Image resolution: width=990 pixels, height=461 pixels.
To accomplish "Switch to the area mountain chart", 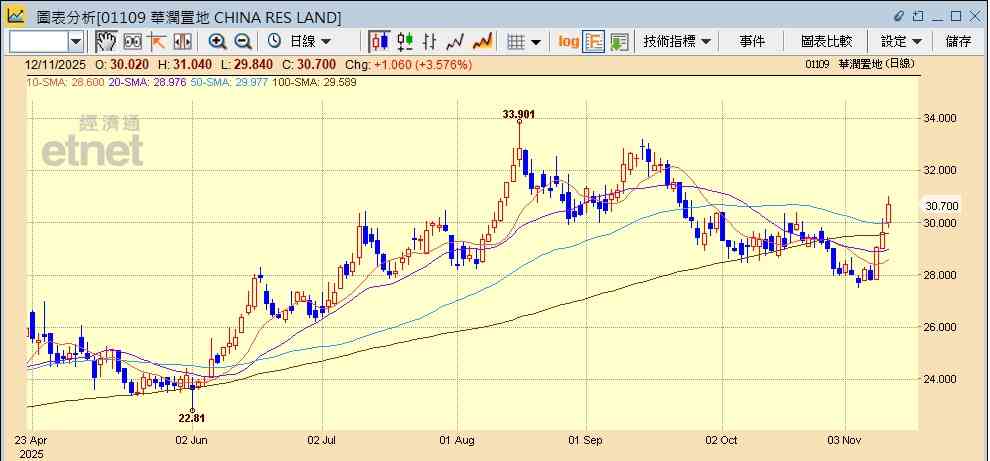I will (x=482, y=42).
